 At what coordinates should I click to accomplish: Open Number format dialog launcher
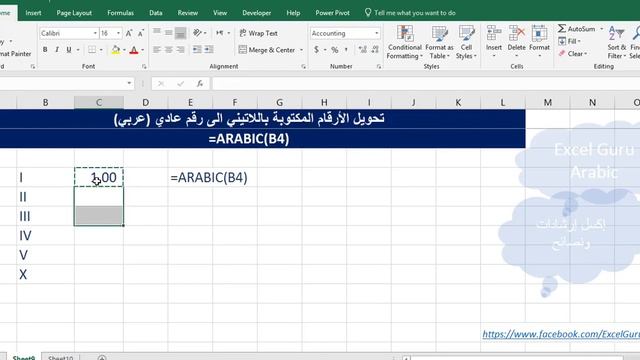coord(379,66)
